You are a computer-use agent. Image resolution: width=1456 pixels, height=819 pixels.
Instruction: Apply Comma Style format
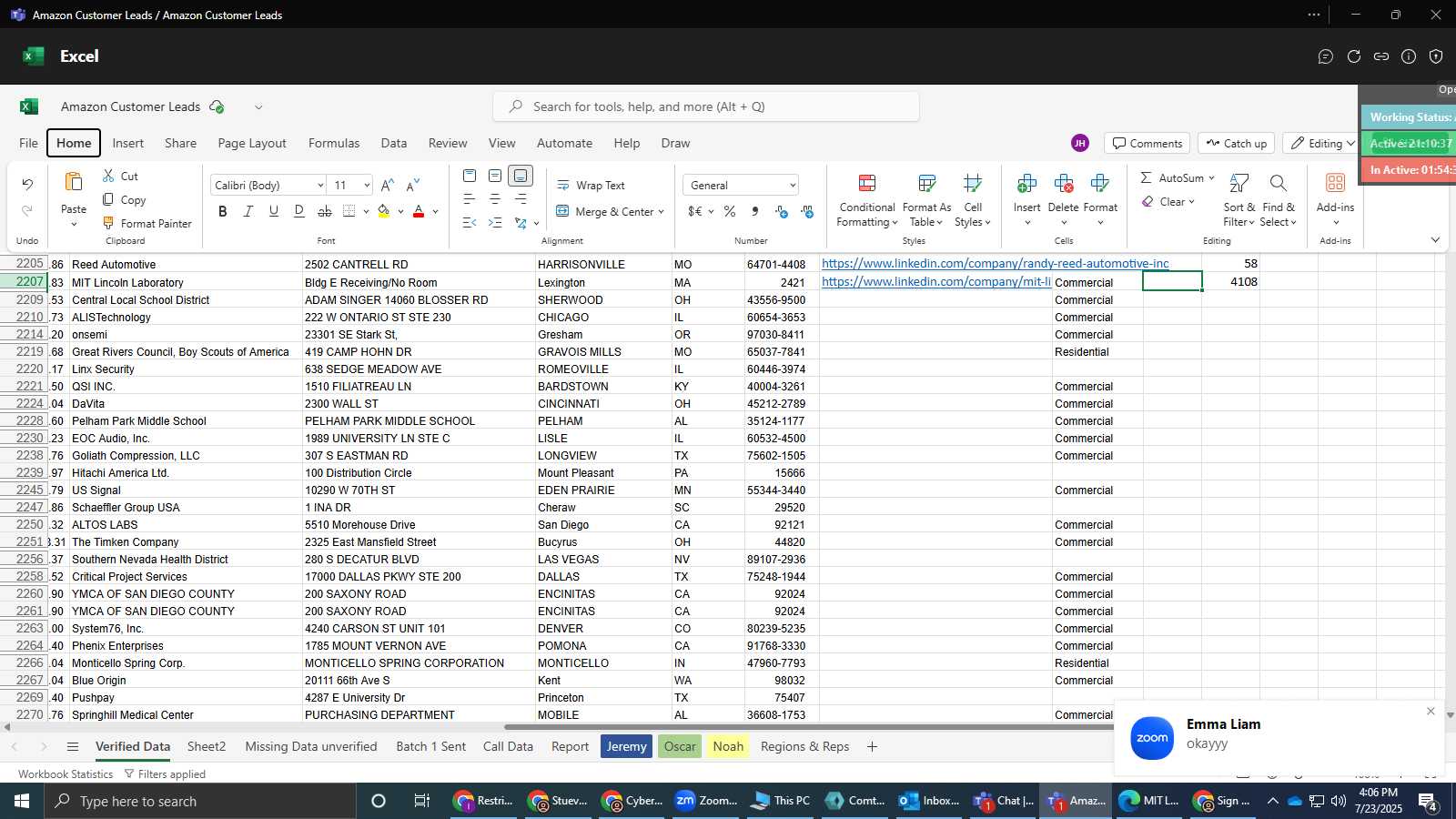click(755, 211)
